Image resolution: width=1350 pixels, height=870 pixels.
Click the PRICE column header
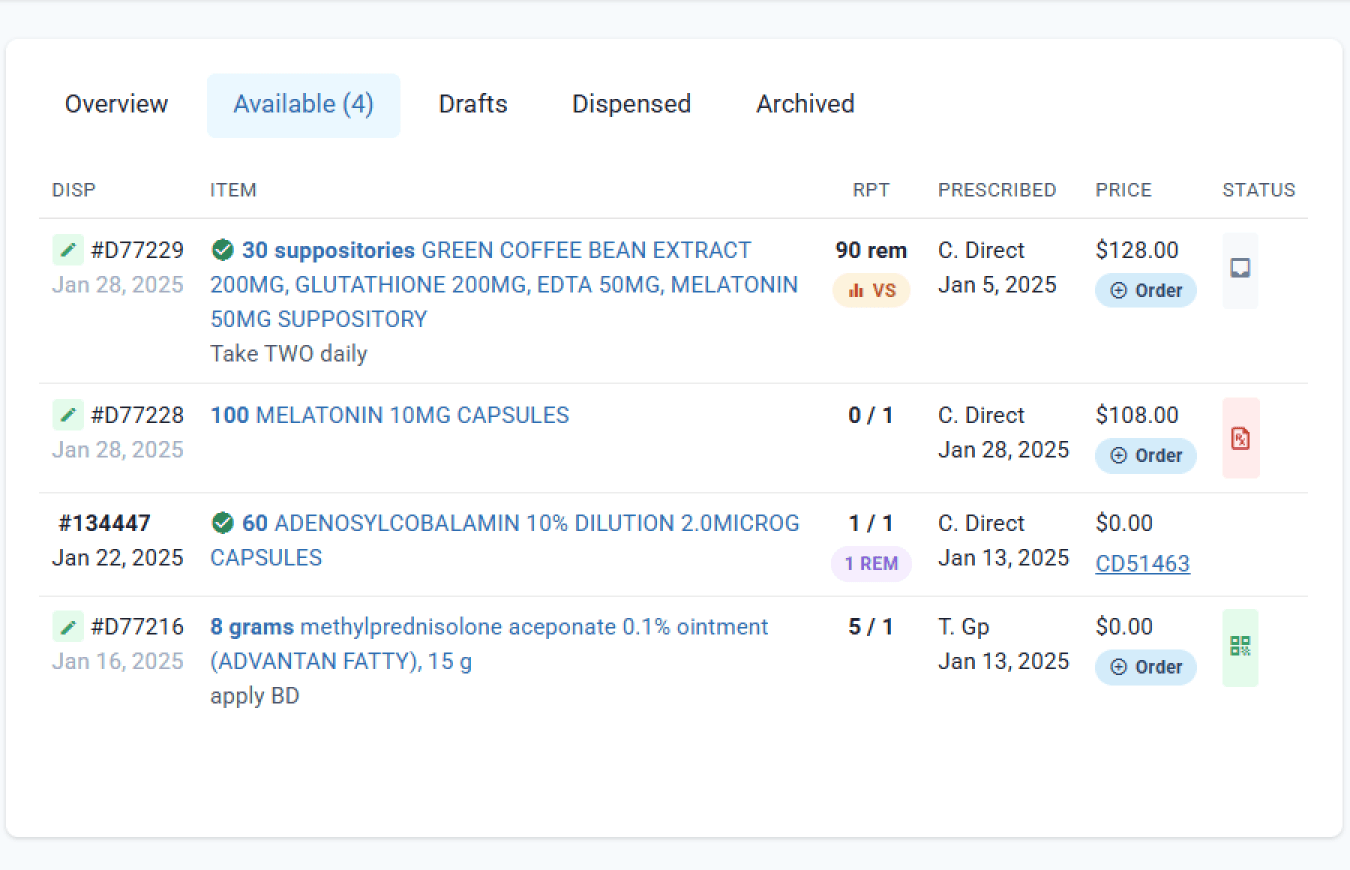(x=1124, y=190)
